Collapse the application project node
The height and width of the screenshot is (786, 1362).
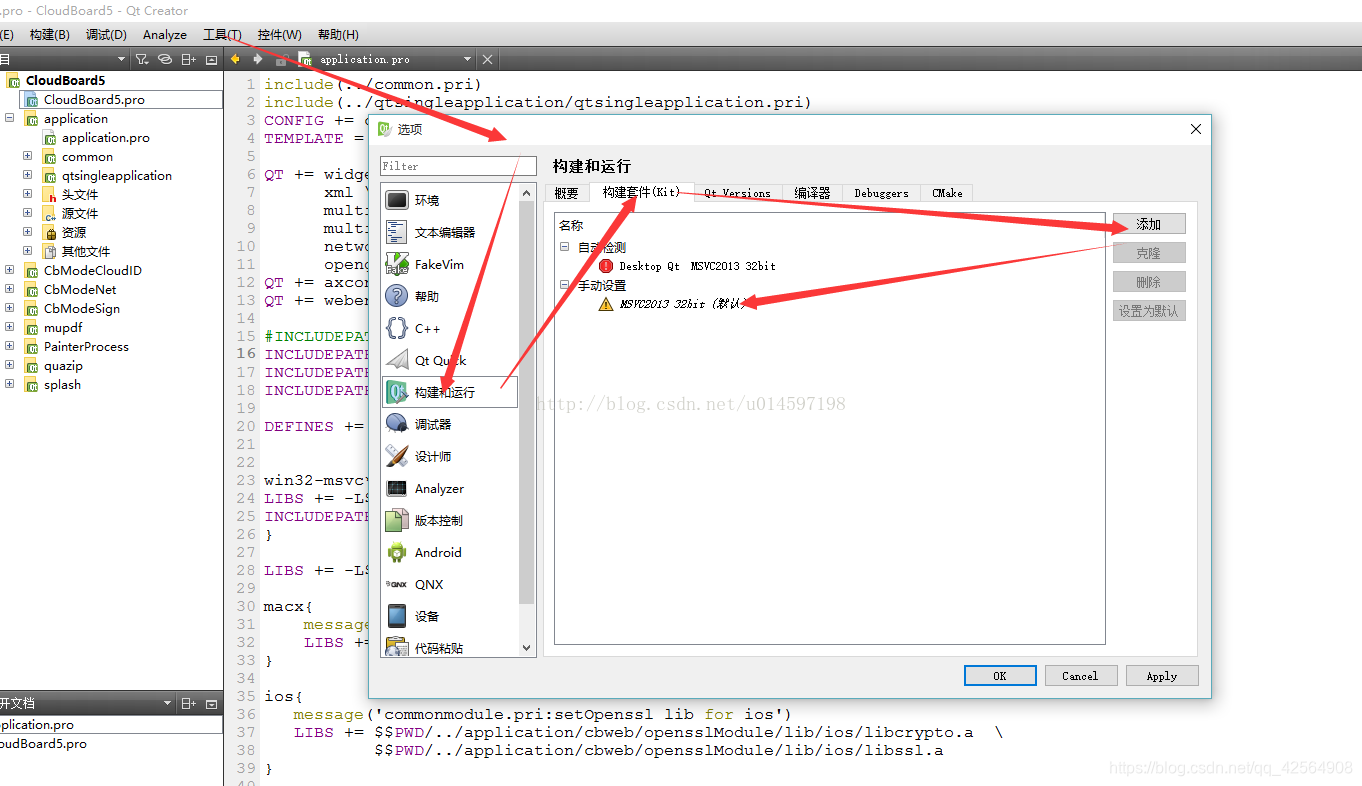9,118
